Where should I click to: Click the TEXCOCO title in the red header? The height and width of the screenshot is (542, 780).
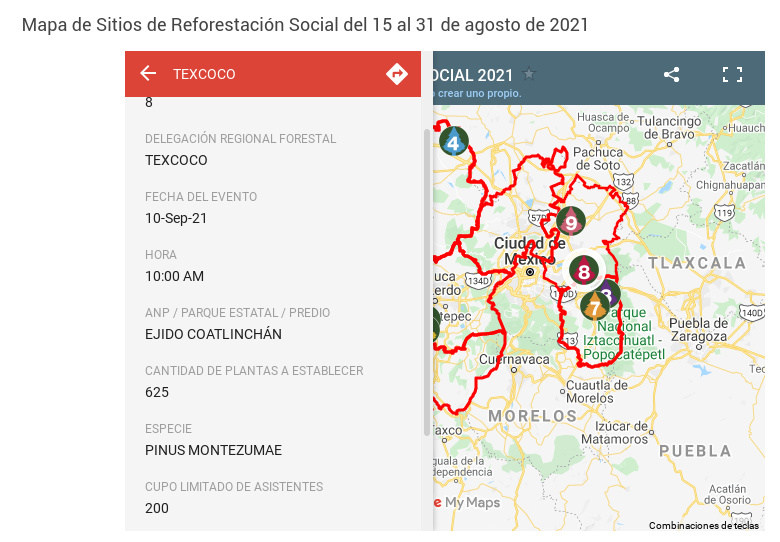coord(204,74)
